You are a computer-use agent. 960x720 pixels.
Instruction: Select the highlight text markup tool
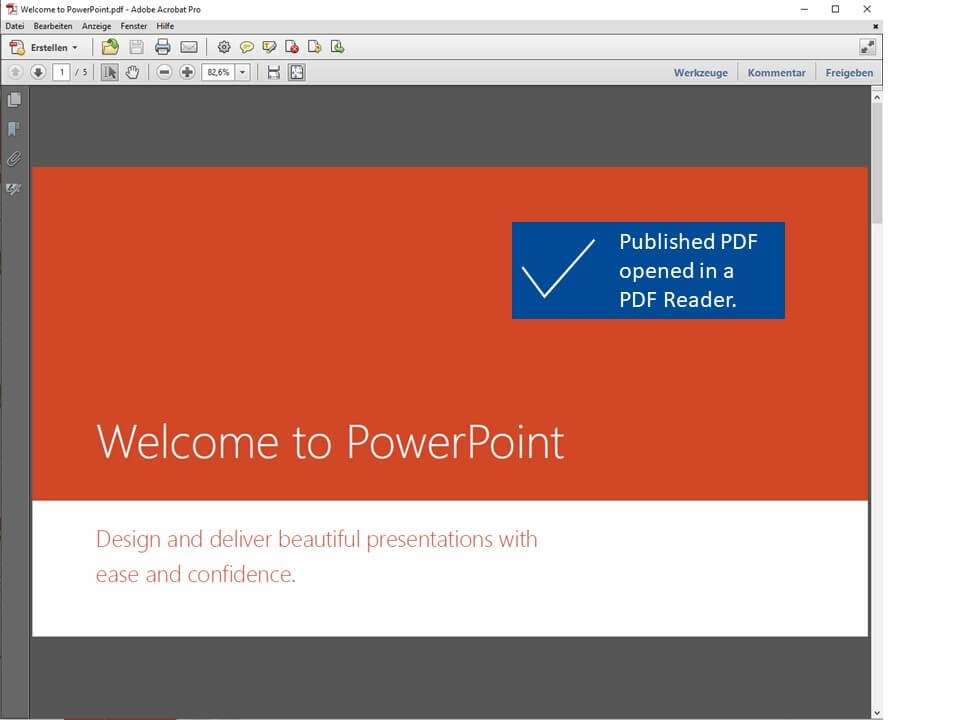[x=269, y=47]
